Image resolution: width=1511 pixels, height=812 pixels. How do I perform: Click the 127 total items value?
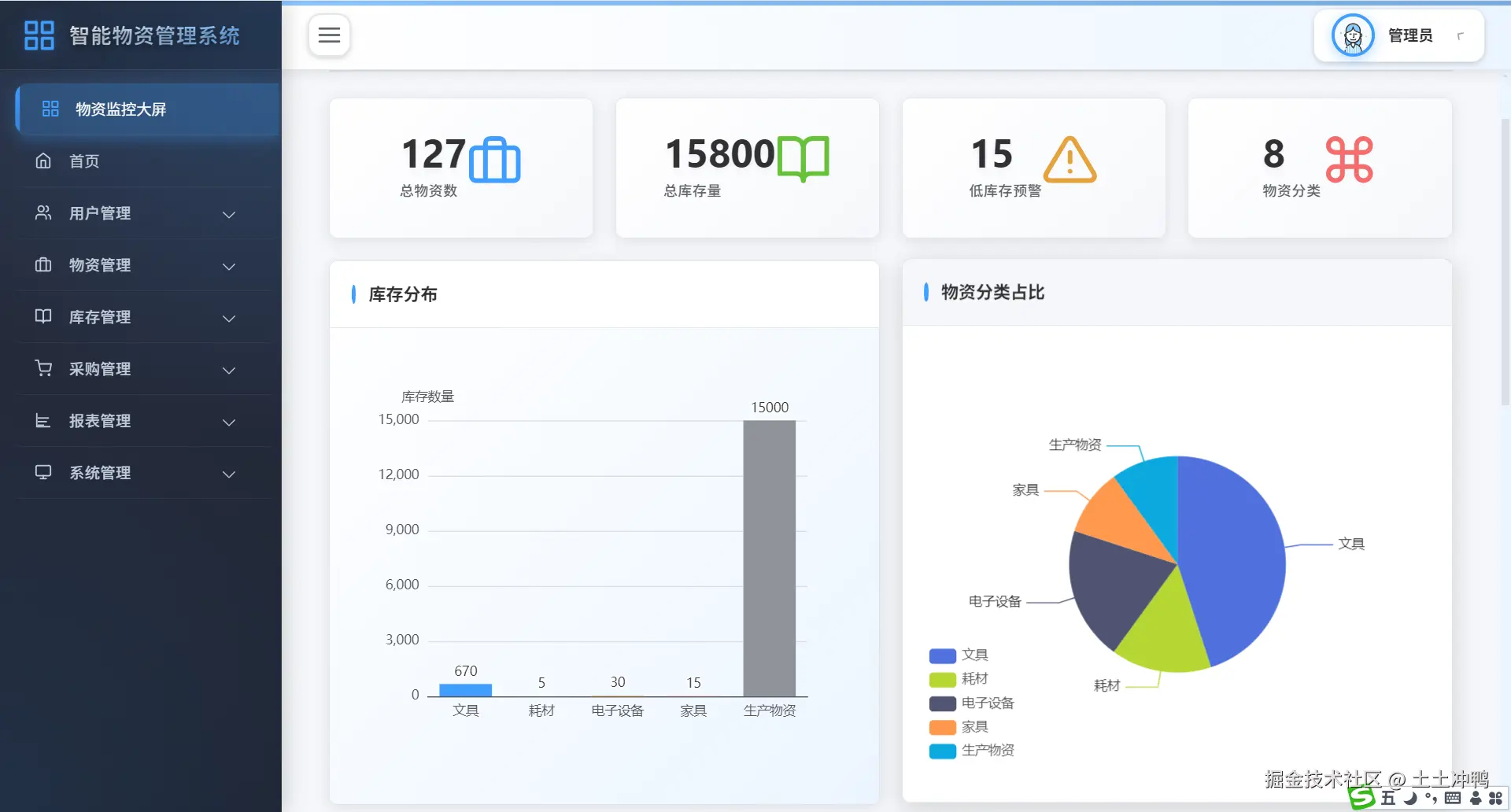pyautogui.click(x=434, y=154)
